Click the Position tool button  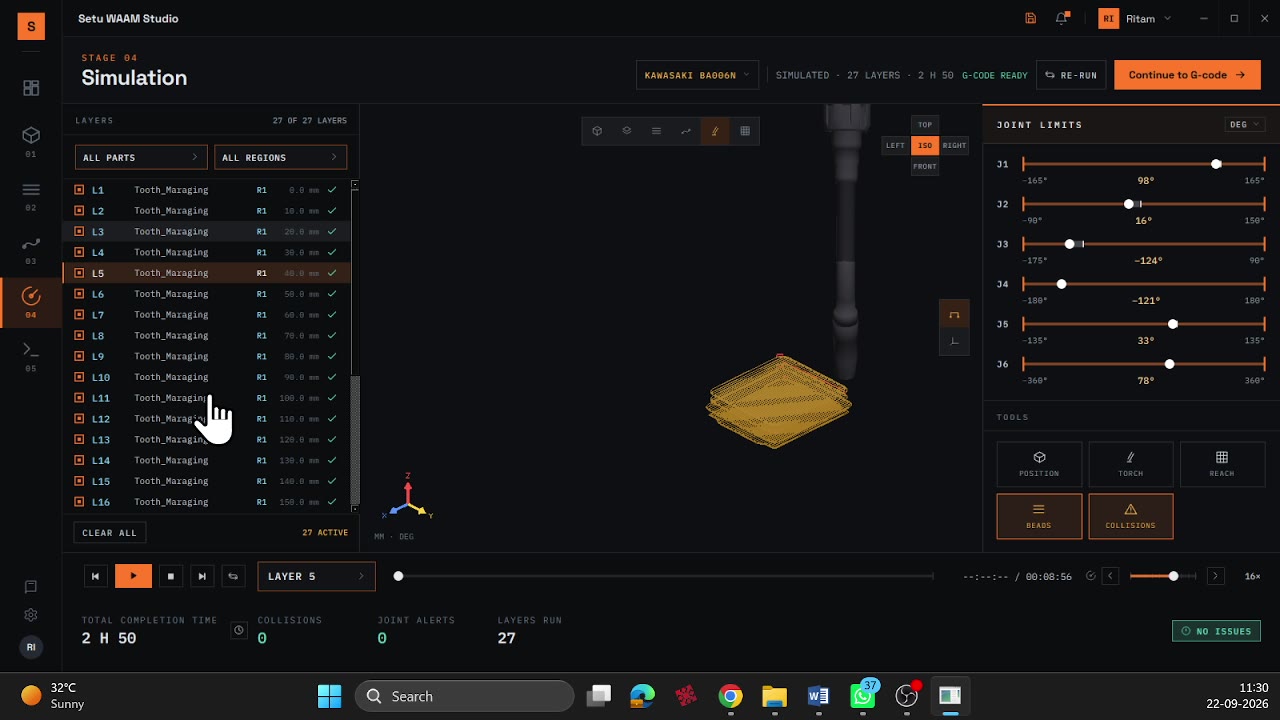pyautogui.click(x=1039, y=464)
